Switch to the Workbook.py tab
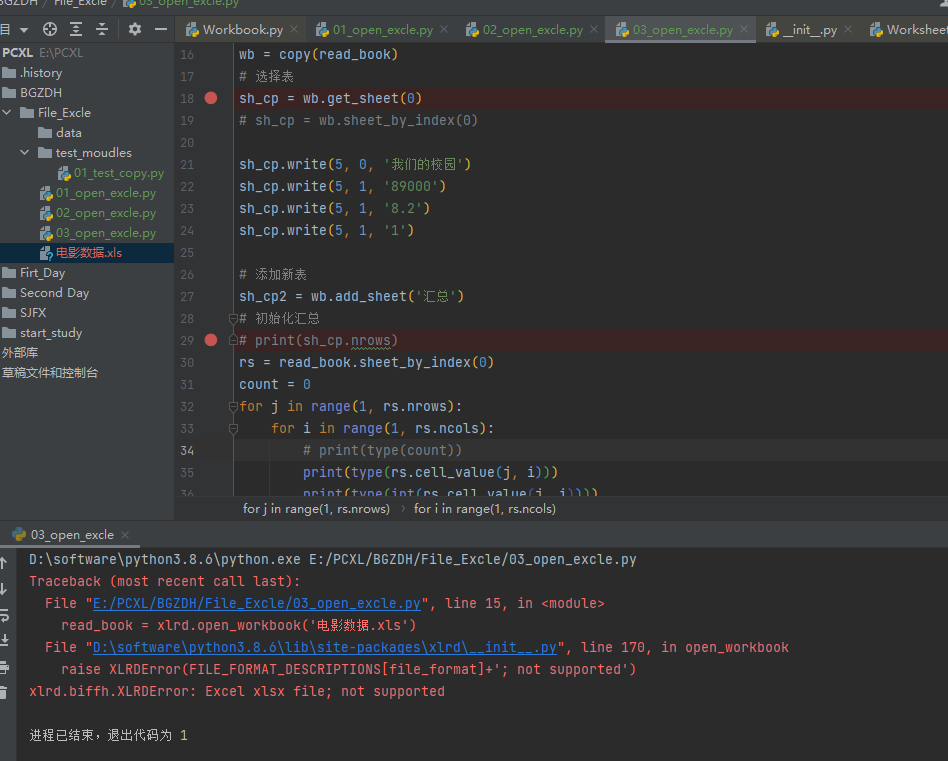The image size is (948, 761). pos(242,30)
